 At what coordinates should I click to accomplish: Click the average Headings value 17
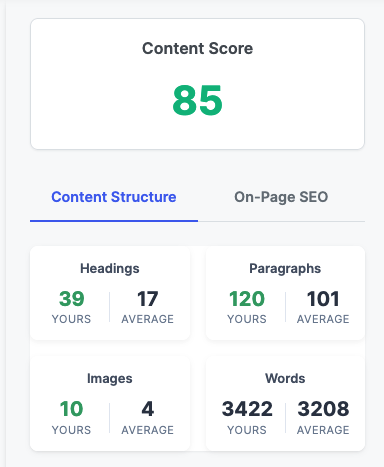pos(147,298)
